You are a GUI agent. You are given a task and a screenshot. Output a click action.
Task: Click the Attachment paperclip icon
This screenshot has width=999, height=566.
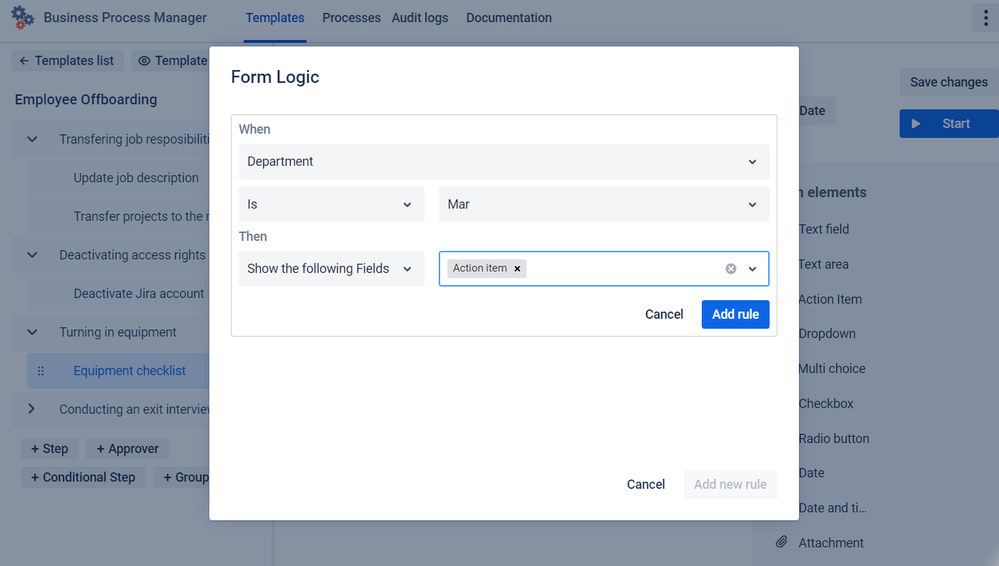click(782, 542)
